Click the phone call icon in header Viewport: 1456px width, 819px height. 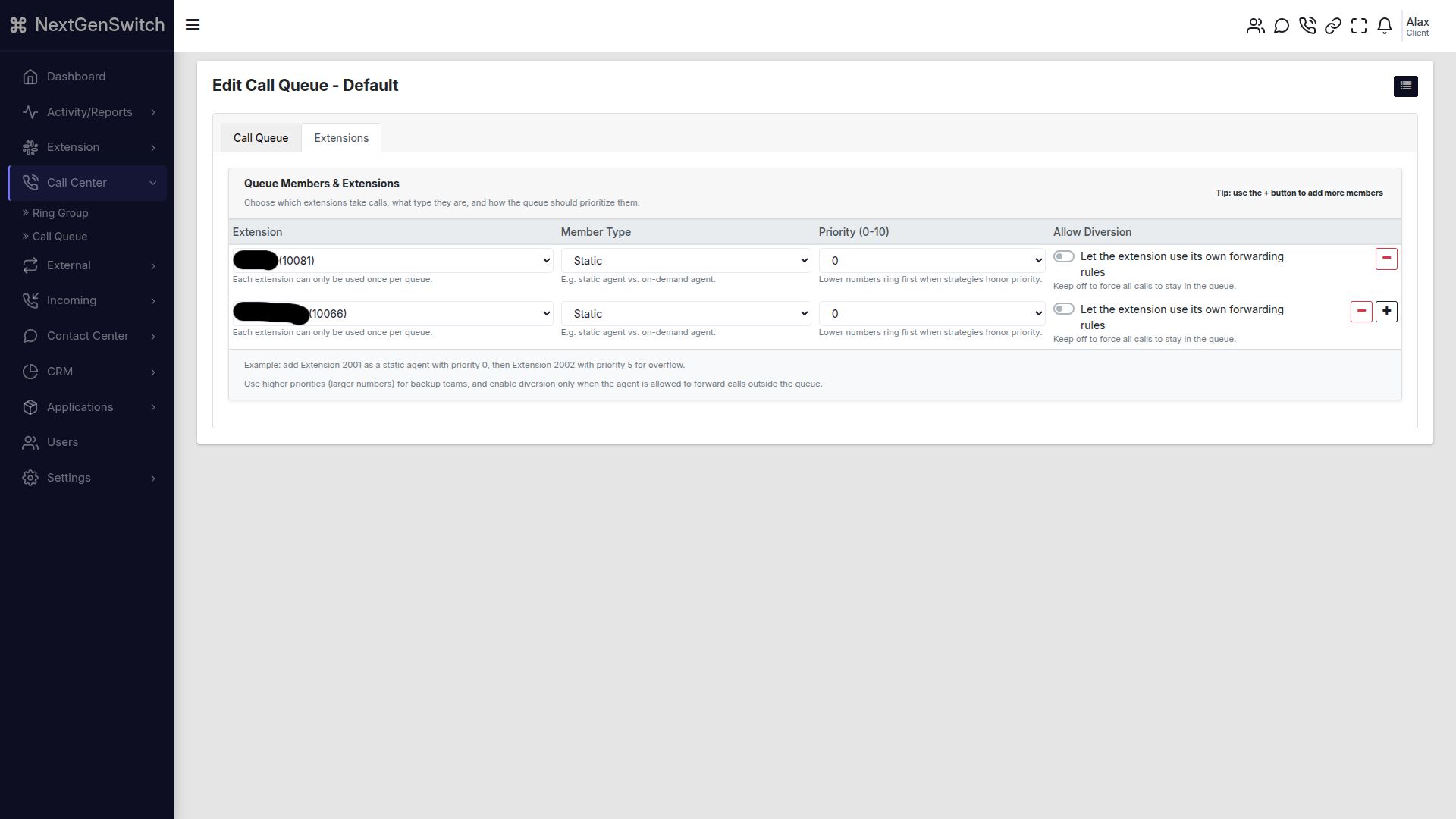(1307, 26)
